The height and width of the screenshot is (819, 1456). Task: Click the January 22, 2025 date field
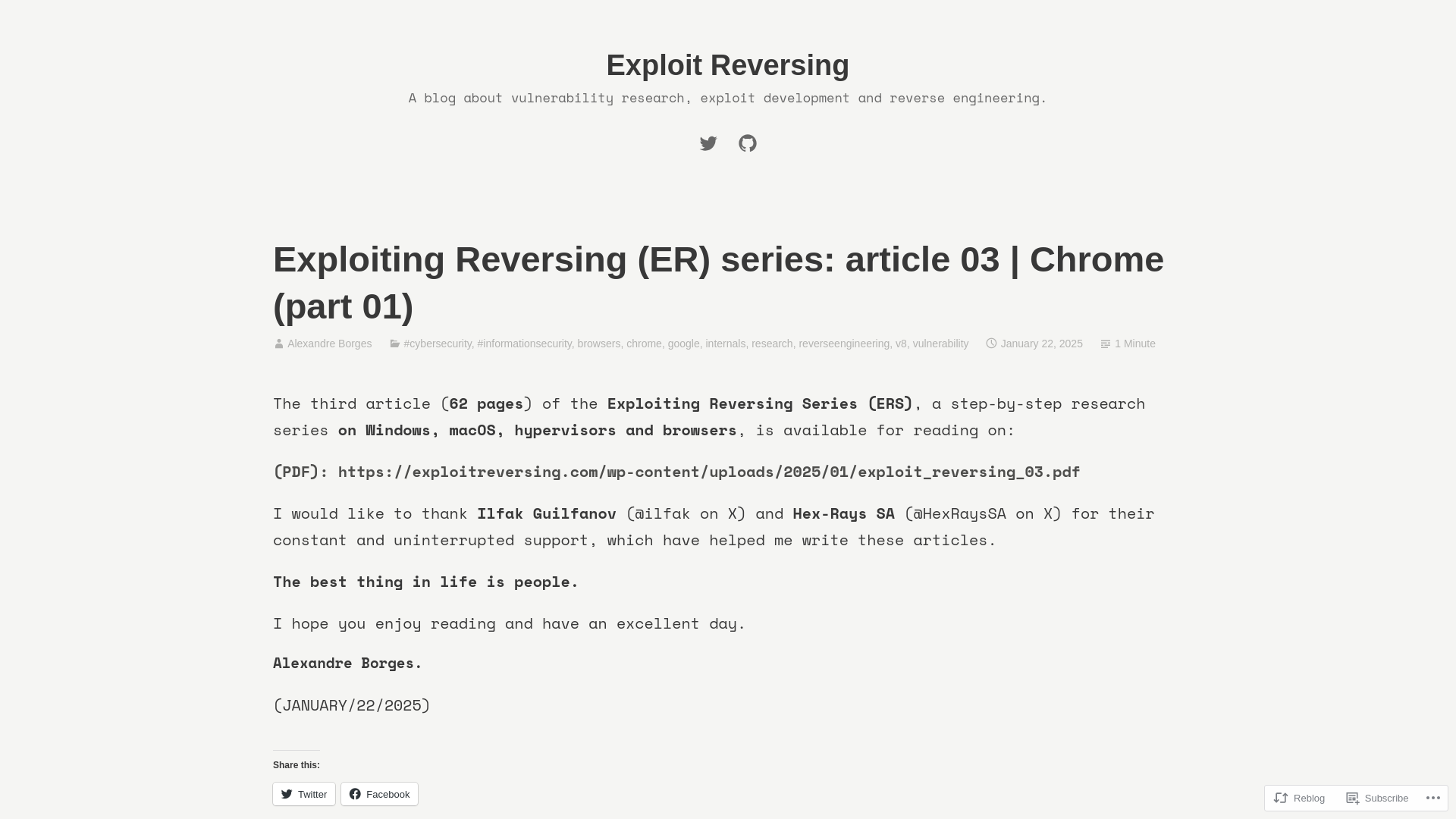(x=1041, y=343)
